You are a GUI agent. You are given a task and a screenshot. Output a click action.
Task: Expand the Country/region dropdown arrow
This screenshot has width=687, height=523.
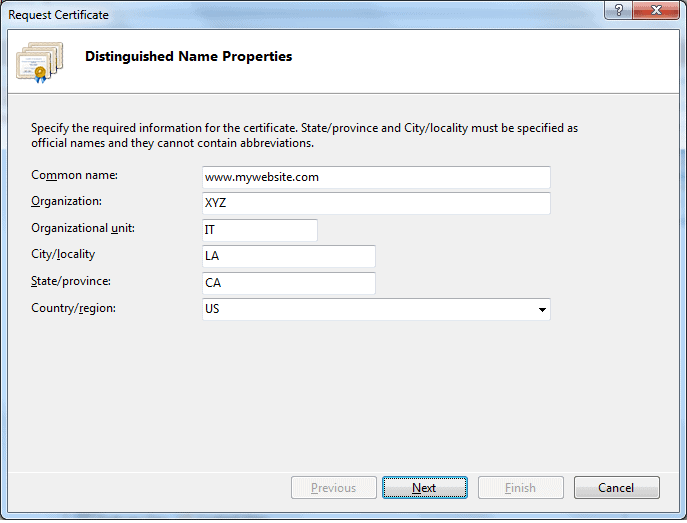click(542, 310)
